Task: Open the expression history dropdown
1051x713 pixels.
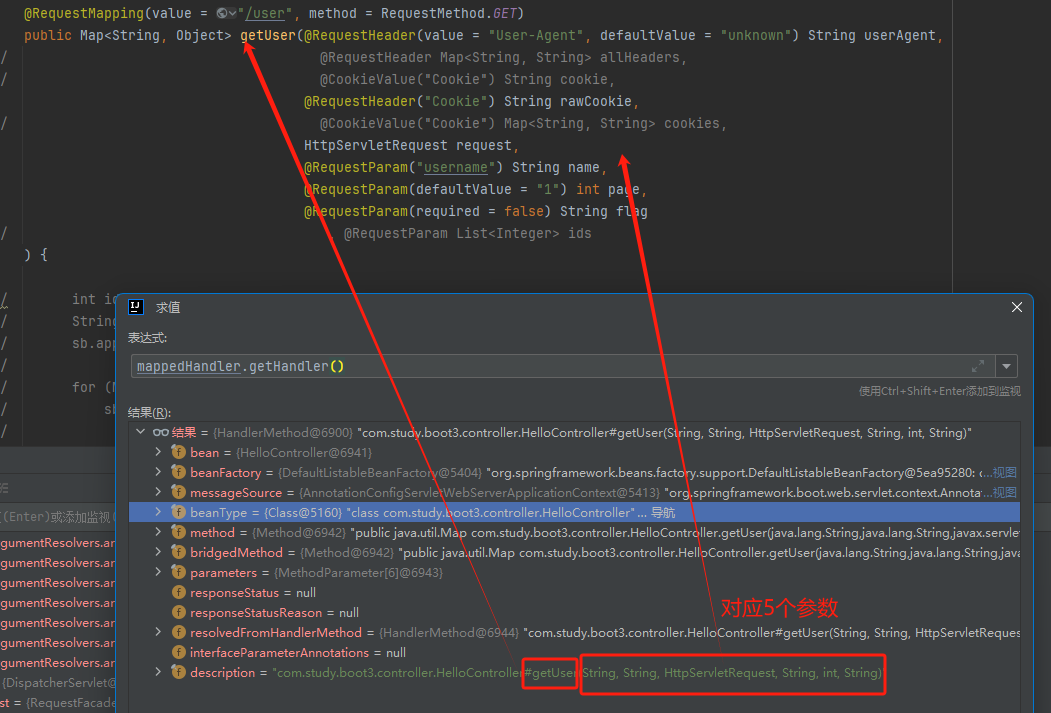Action: click(x=1006, y=367)
